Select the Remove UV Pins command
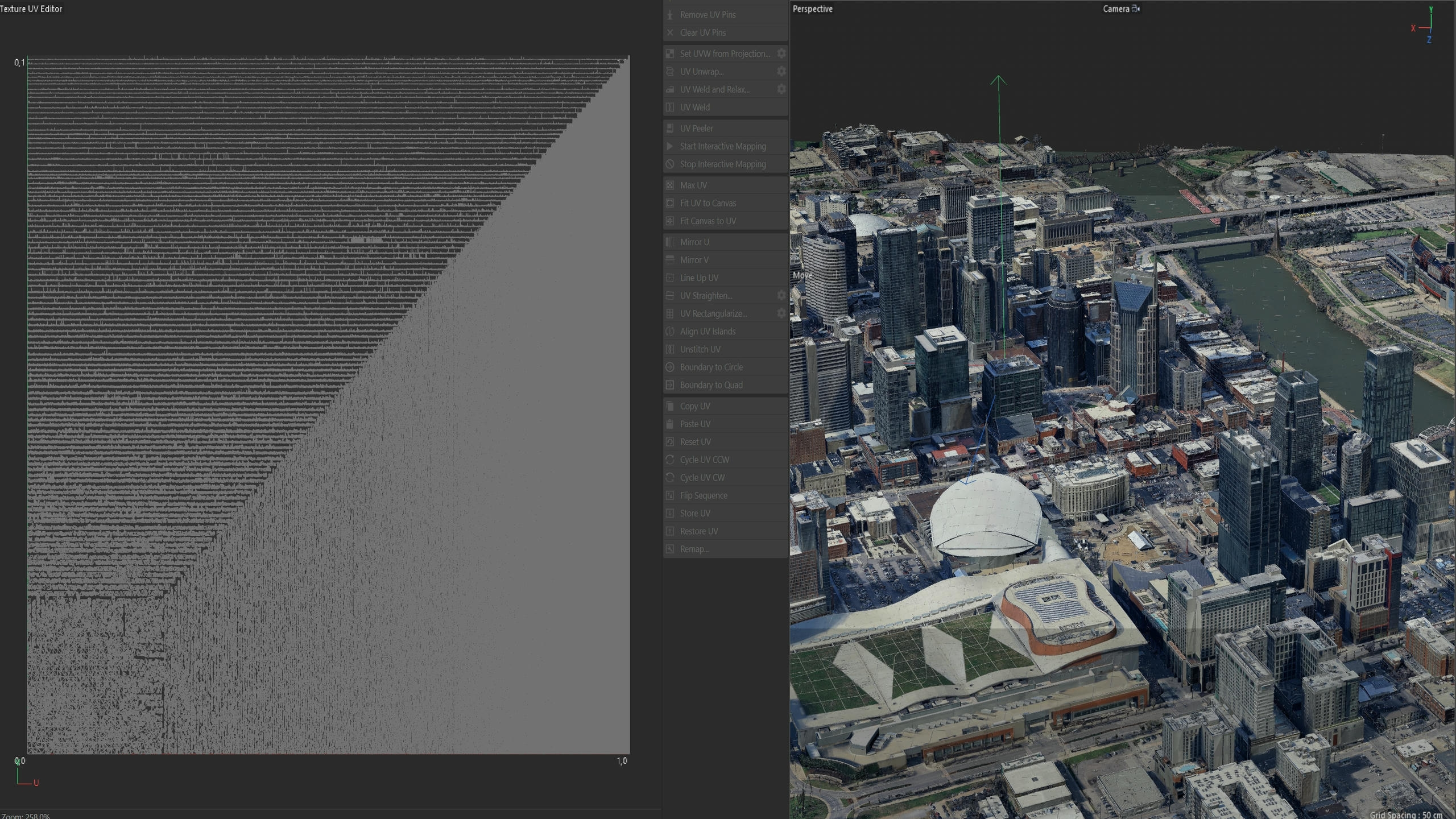Screen dimensions: 1456x819 pyautogui.click(x=725, y=15)
